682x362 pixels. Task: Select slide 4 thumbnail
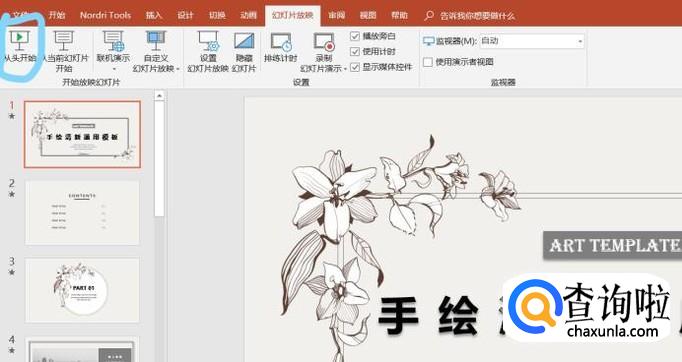pyautogui.click(x=82, y=349)
